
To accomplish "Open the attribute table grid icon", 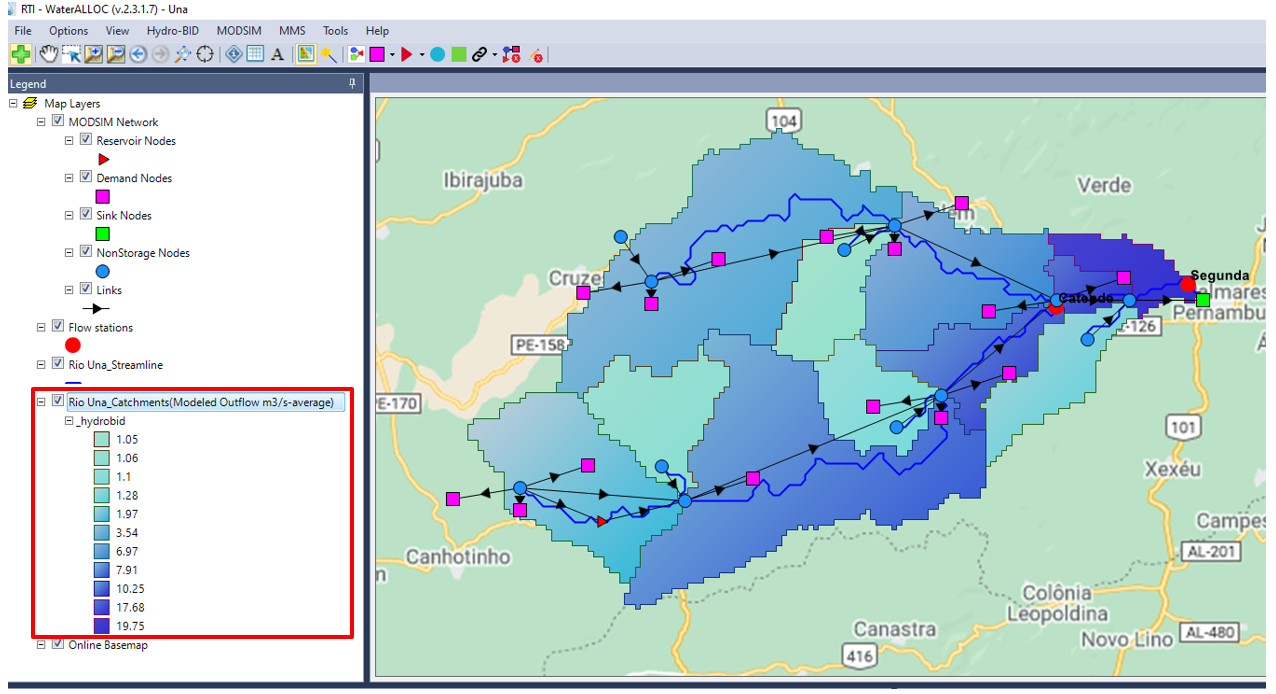I will (255, 54).
